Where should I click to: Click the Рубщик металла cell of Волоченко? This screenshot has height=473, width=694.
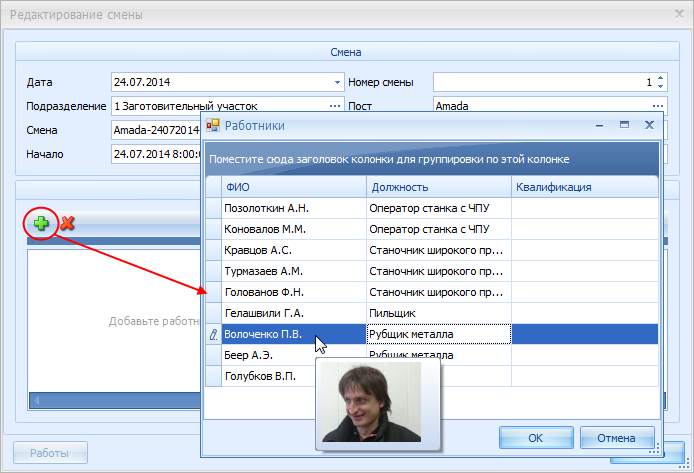(439, 335)
